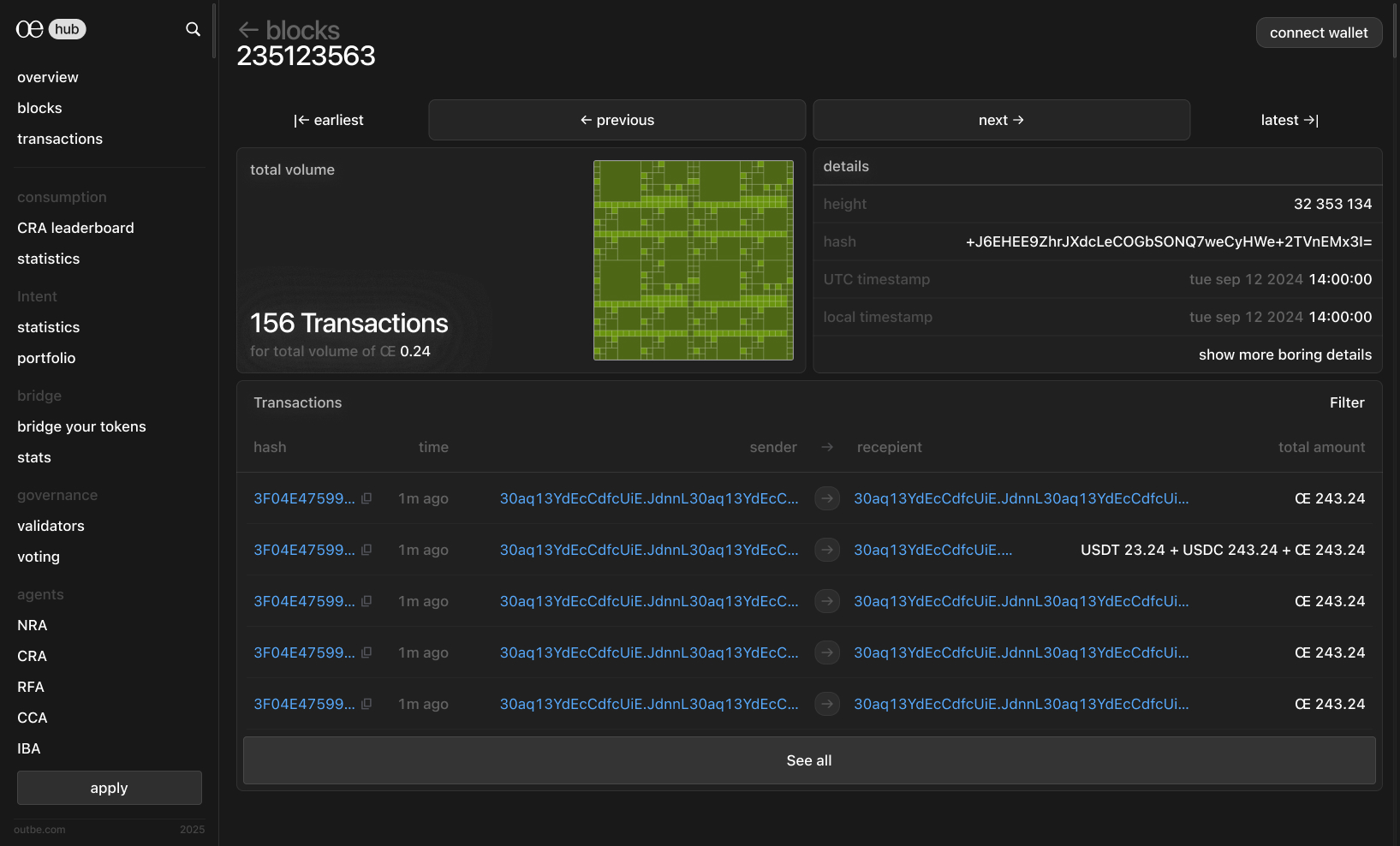Go to overview in sidebar
This screenshot has height=846, width=1400.
48,77
